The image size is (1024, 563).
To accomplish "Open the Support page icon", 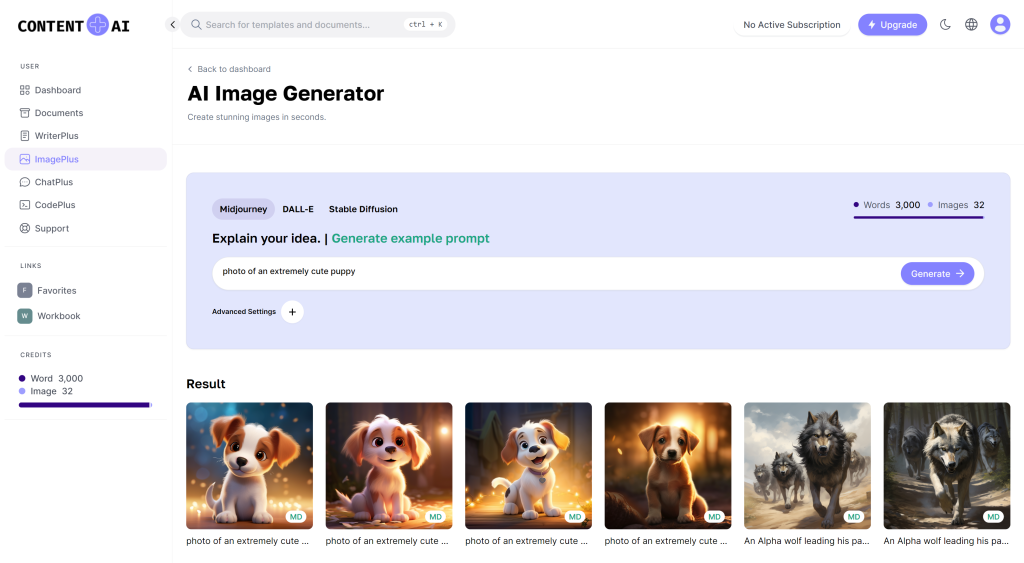I will pyautogui.click(x=25, y=228).
